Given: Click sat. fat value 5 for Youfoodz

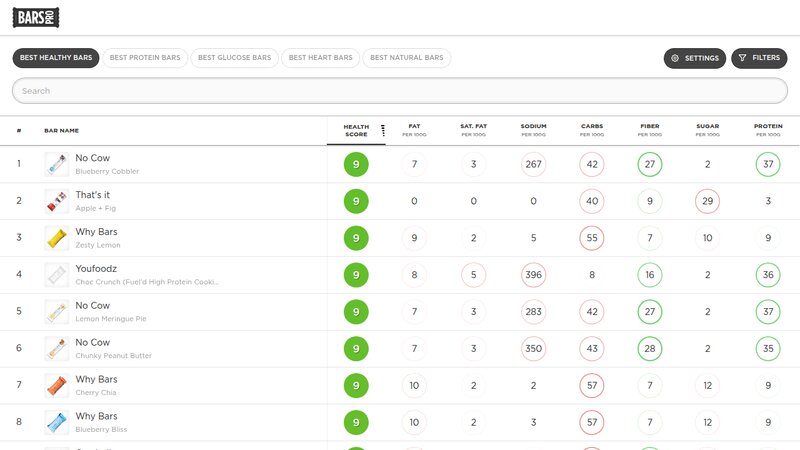Looking at the screenshot, I should pyautogui.click(x=473, y=275).
